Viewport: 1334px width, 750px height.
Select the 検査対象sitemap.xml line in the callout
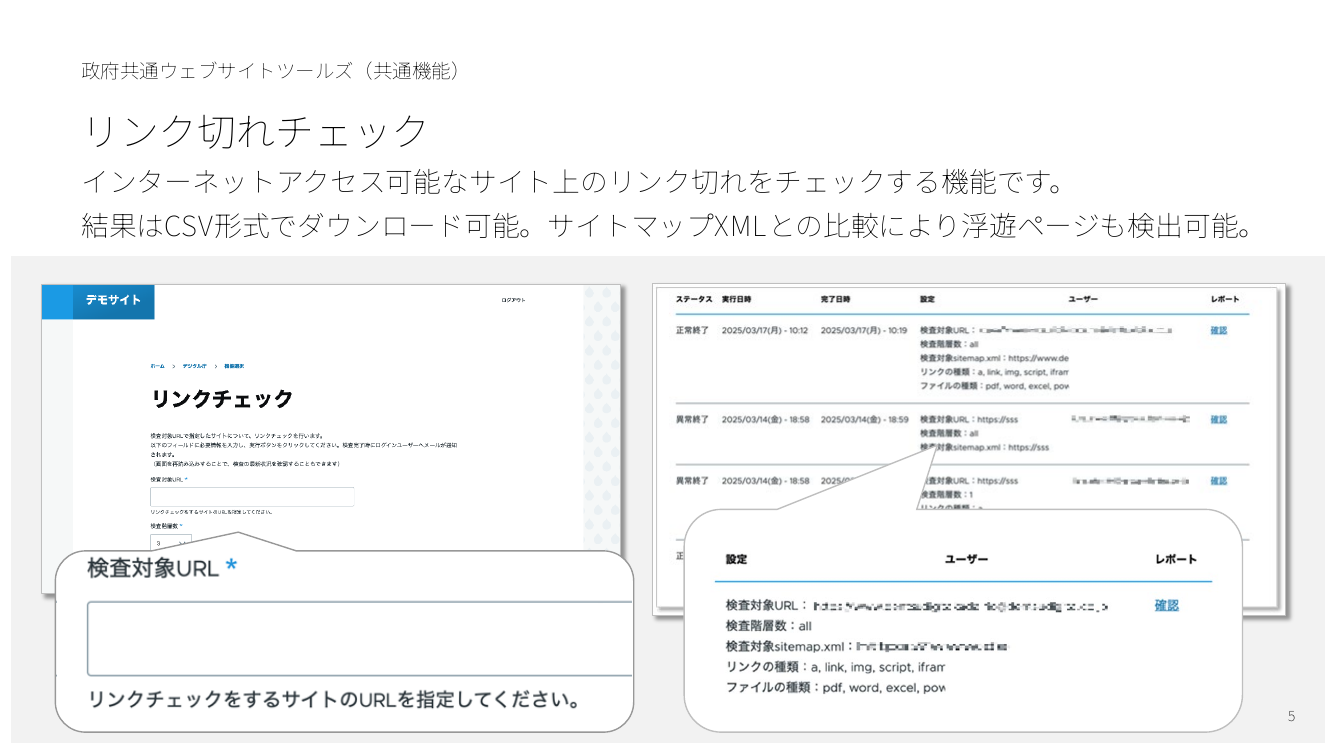[x=867, y=647]
